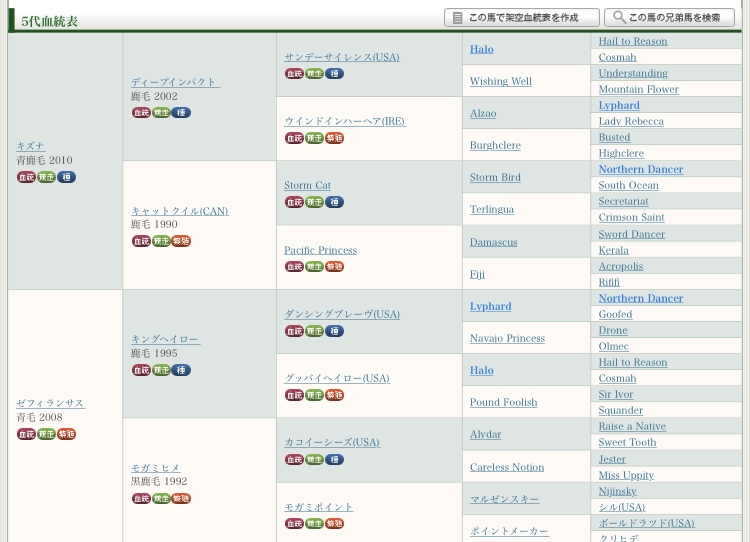Click orange 繁殖 badge under グッバイヘイロー(USA)
This screenshot has width=750, height=542.
[334, 395]
